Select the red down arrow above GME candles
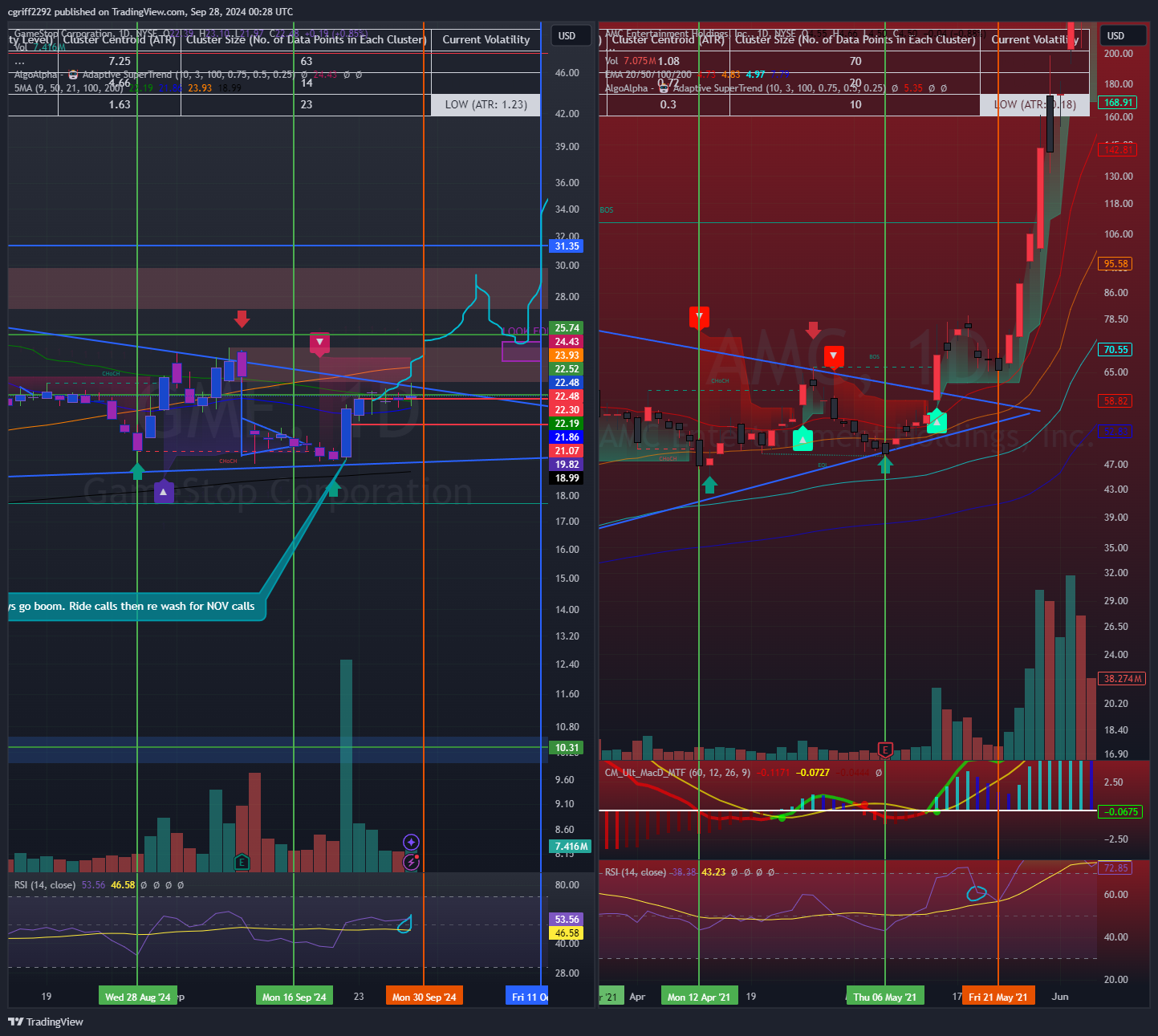Screen dimensions: 1158x1036 pyautogui.click(x=242, y=319)
